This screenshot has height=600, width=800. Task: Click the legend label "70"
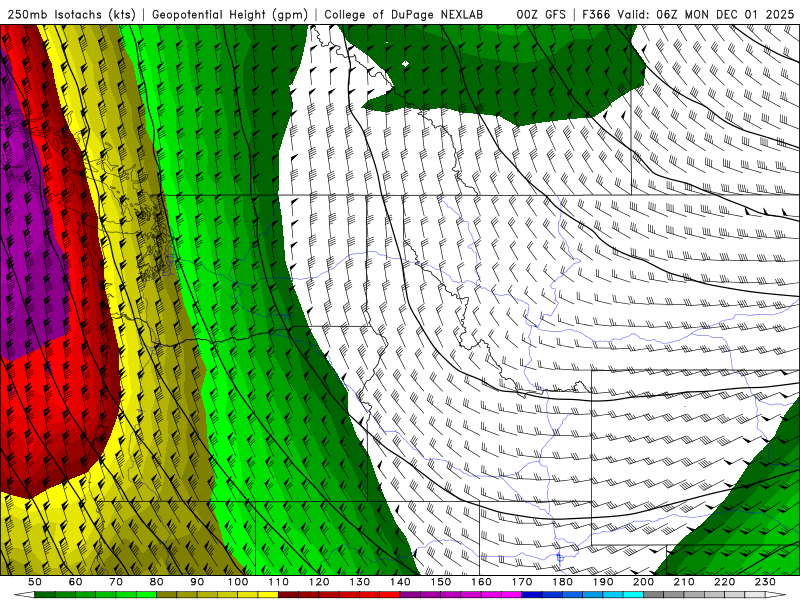pos(116,582)
